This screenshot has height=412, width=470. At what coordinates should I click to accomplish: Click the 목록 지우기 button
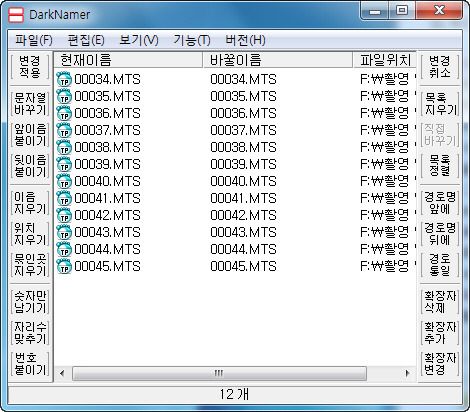pyautogui.click(x=440, y=104)
